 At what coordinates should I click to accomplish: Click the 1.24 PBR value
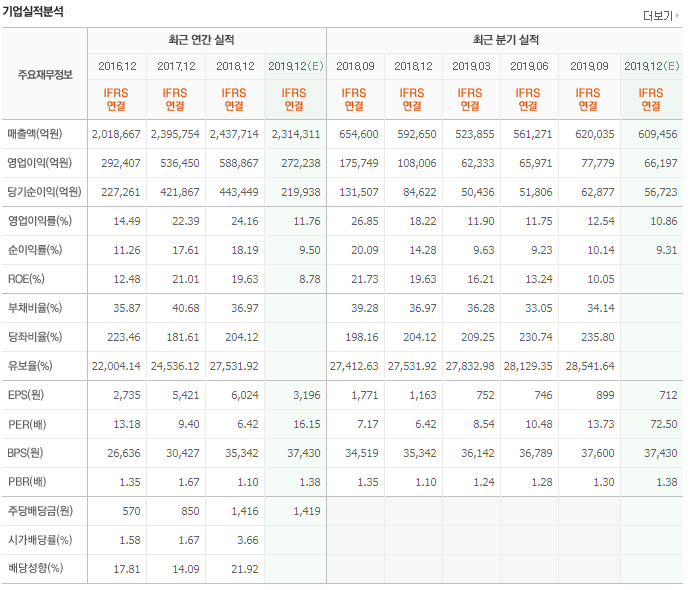point(484,482)
